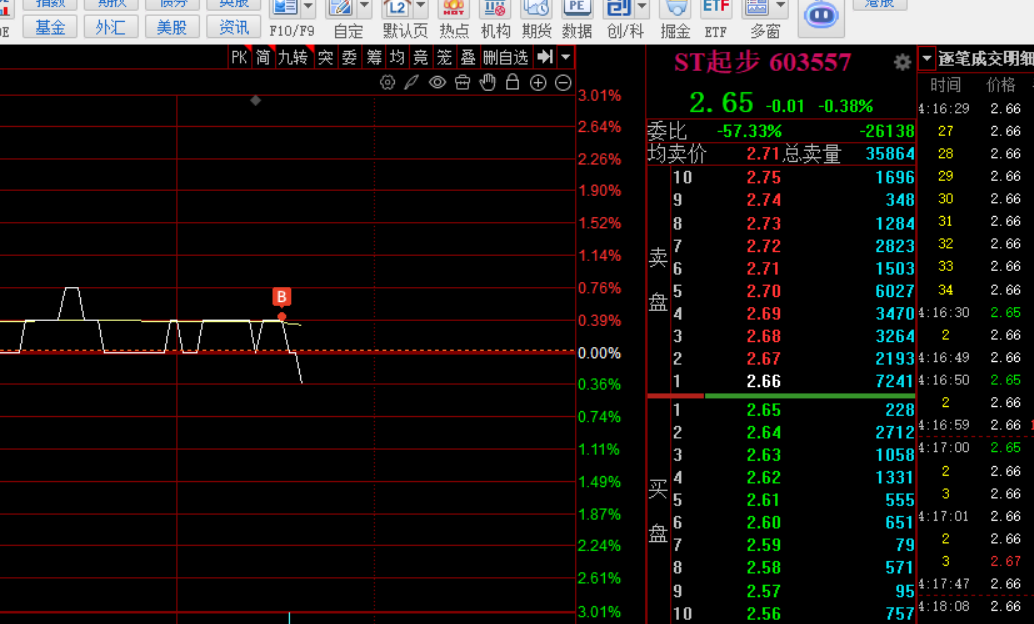Expand the chart toolbar dropdown arrow
The image size is (1034, 624).
[x=566, y=57]
